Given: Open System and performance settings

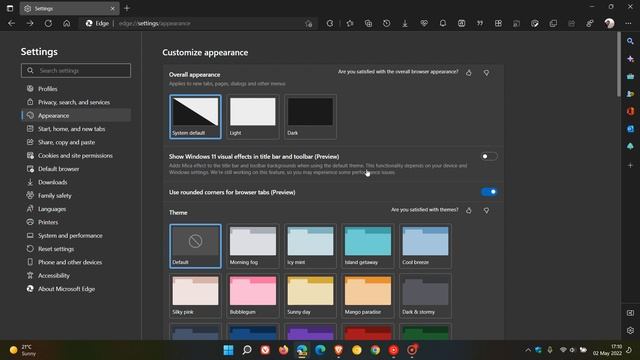Looking at the screenshot, I should click(76, 236).
